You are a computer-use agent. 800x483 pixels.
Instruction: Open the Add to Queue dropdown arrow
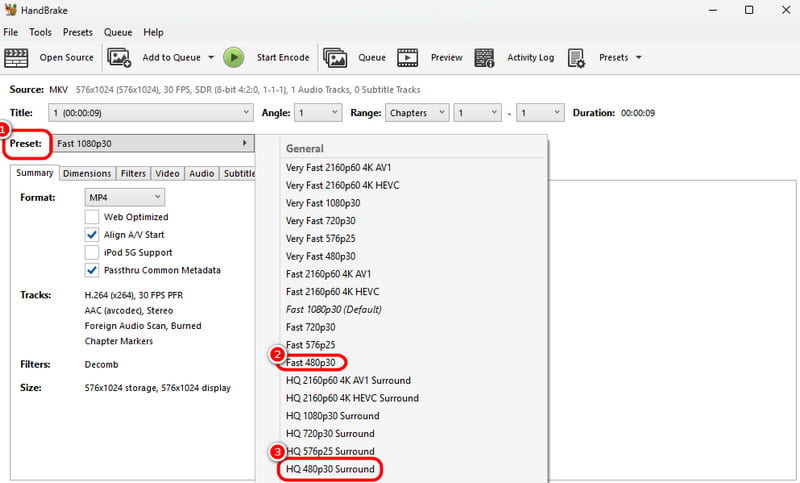coord(211,58)
